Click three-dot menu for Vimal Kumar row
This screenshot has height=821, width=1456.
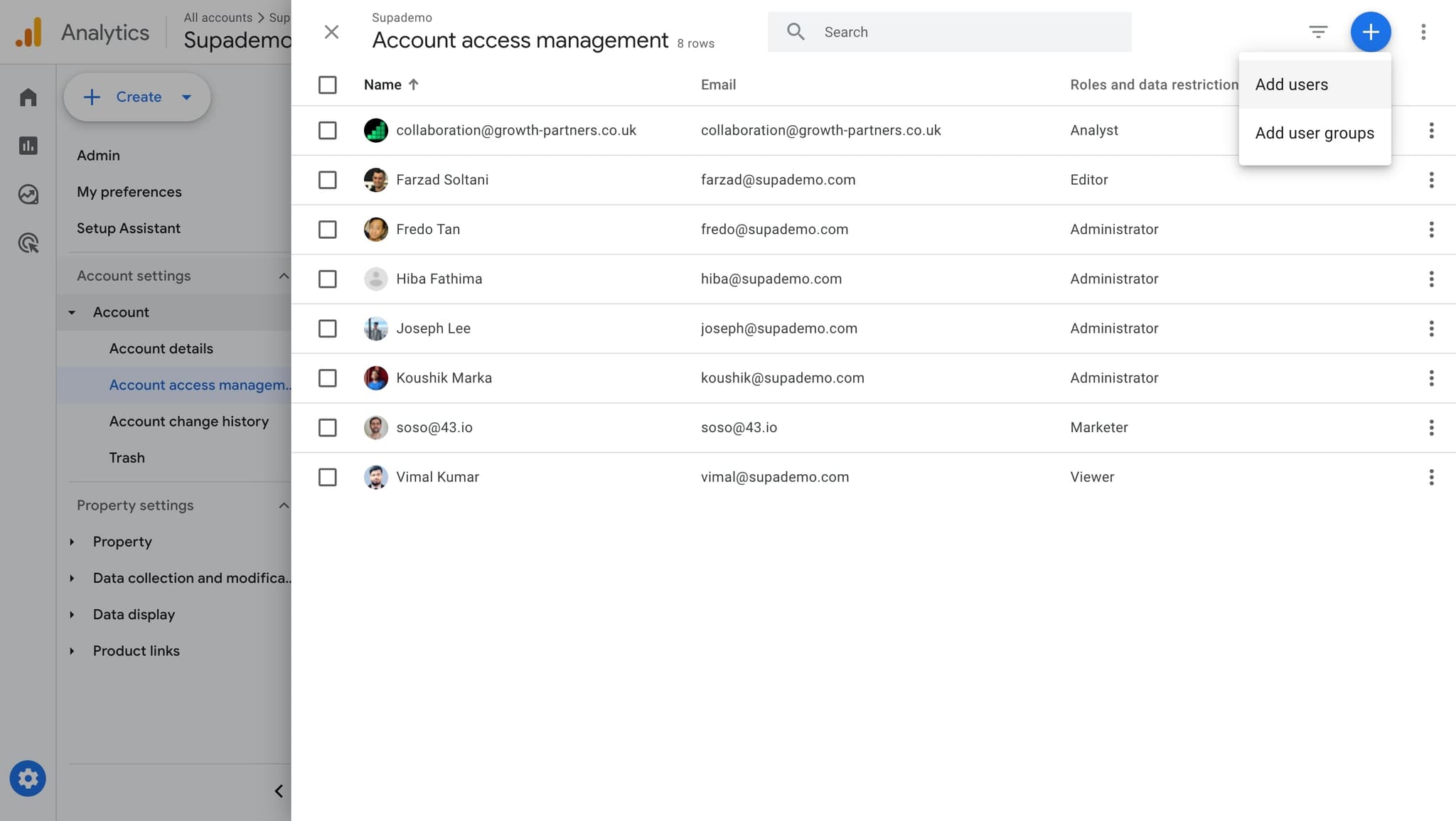point(1431,477)
